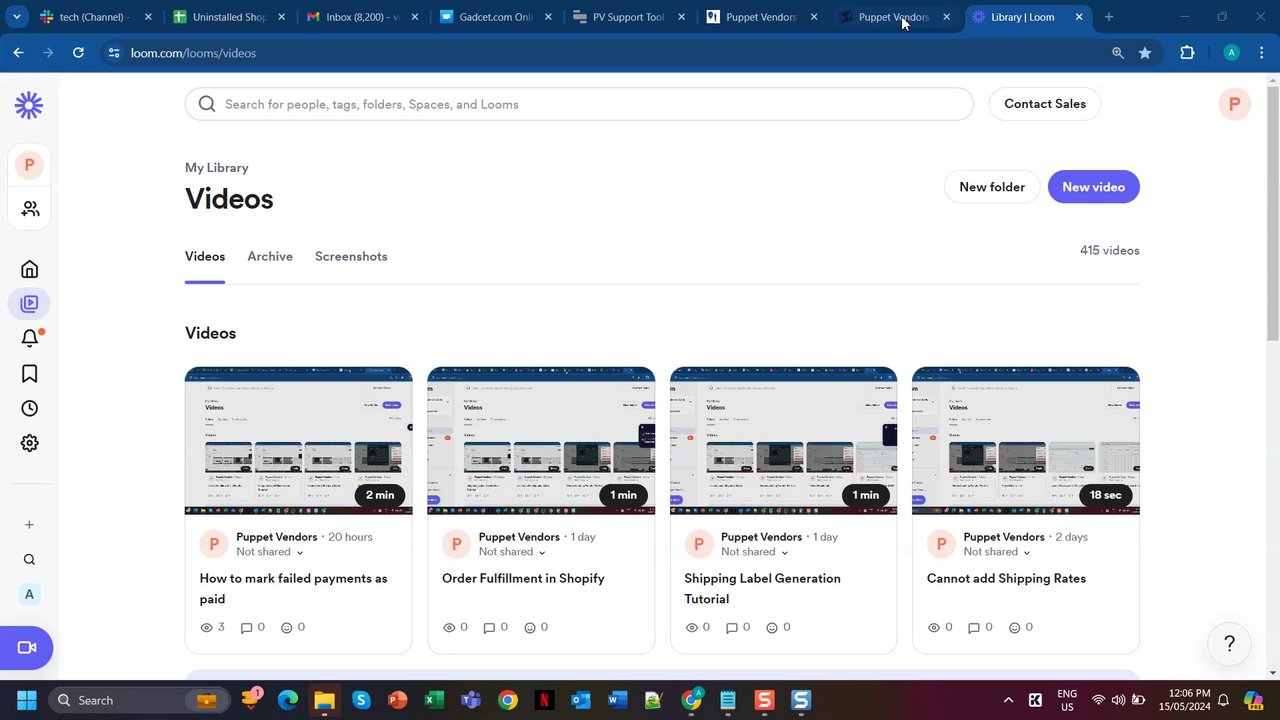Switch to the Inbox Gmail browser tab
Viewport: 1280px width, 720px height.
(x=363, y=17)
